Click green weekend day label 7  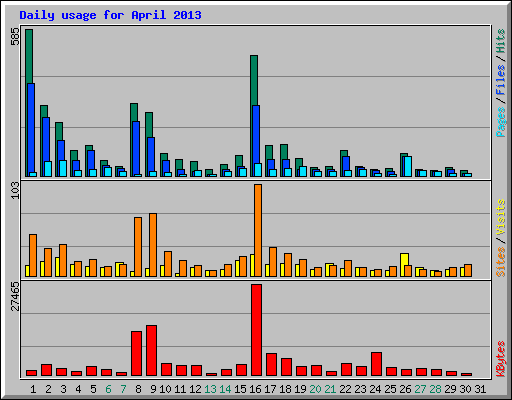tap(123, 389)
